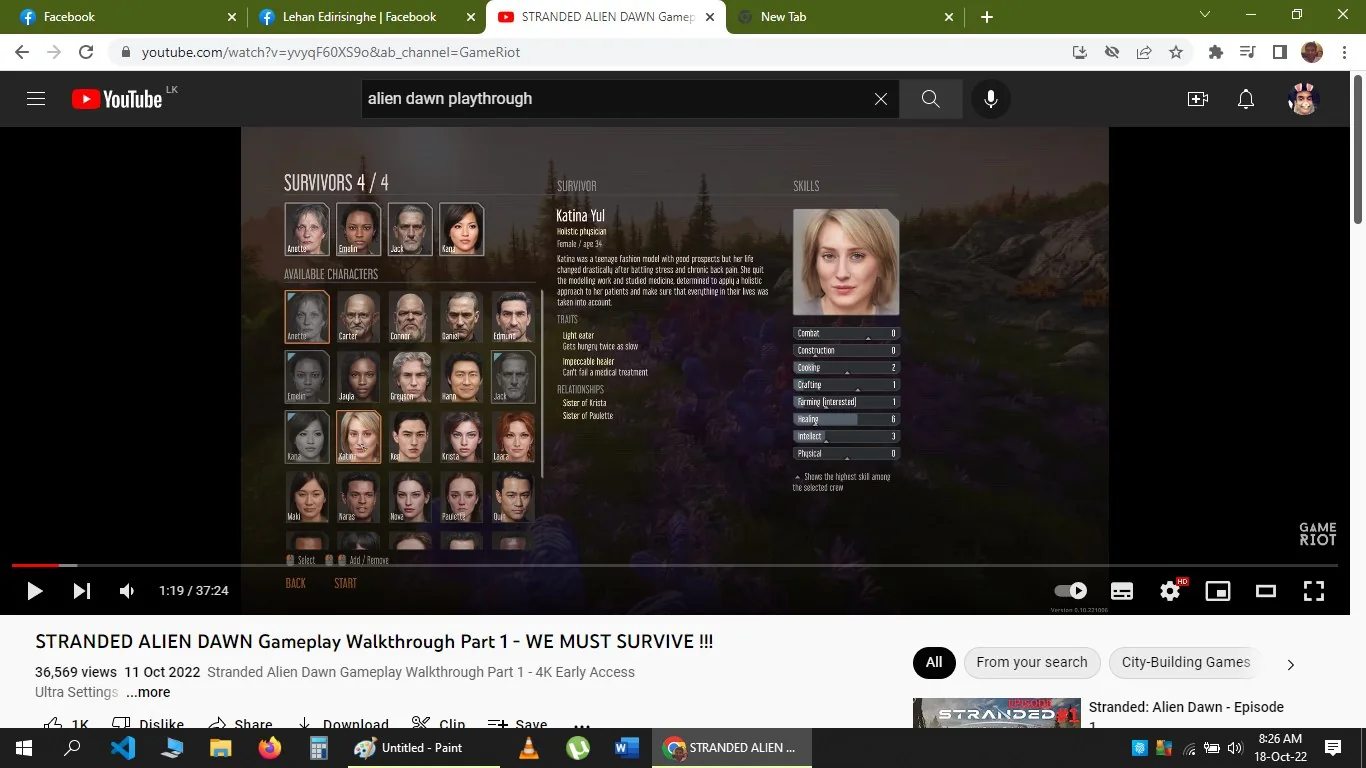Go forward in browser history
This screenshot has width=1366, height=768.
pyautogui.click(x=54, y=52)
